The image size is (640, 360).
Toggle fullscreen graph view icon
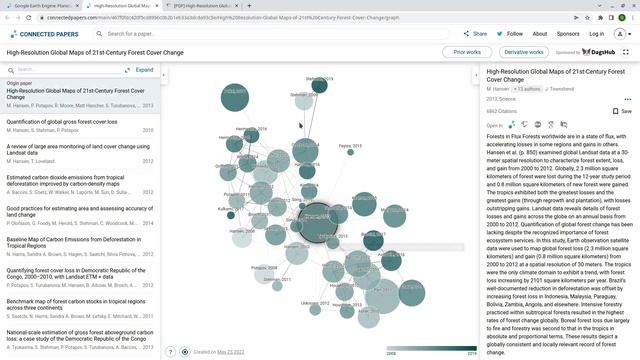[x=626, y=52]
